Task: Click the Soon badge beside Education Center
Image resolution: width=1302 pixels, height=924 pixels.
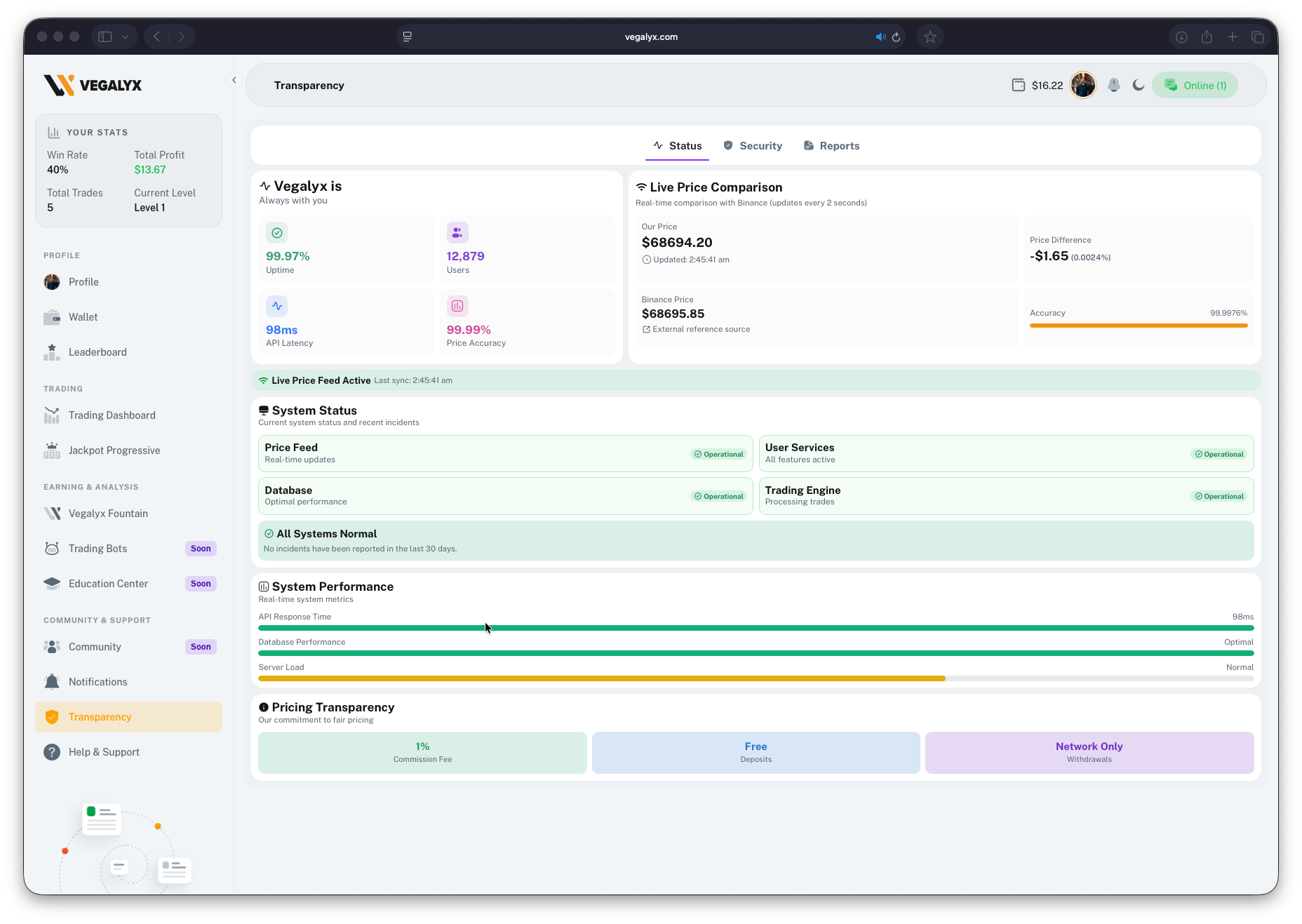Action: pos(201,584)
